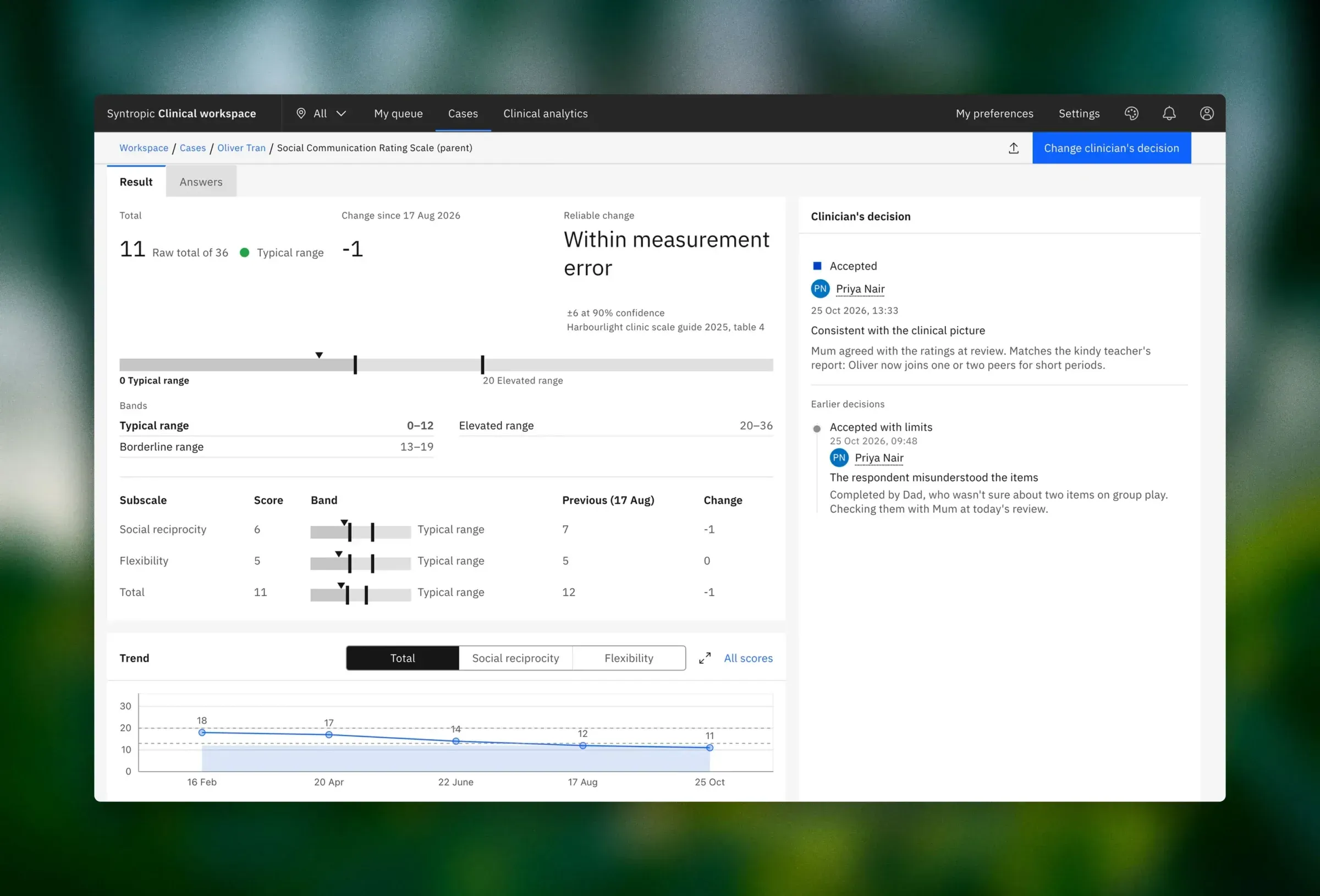Click 'Borderline range' band row
The image size is (1320, 896).
(276, 447)
